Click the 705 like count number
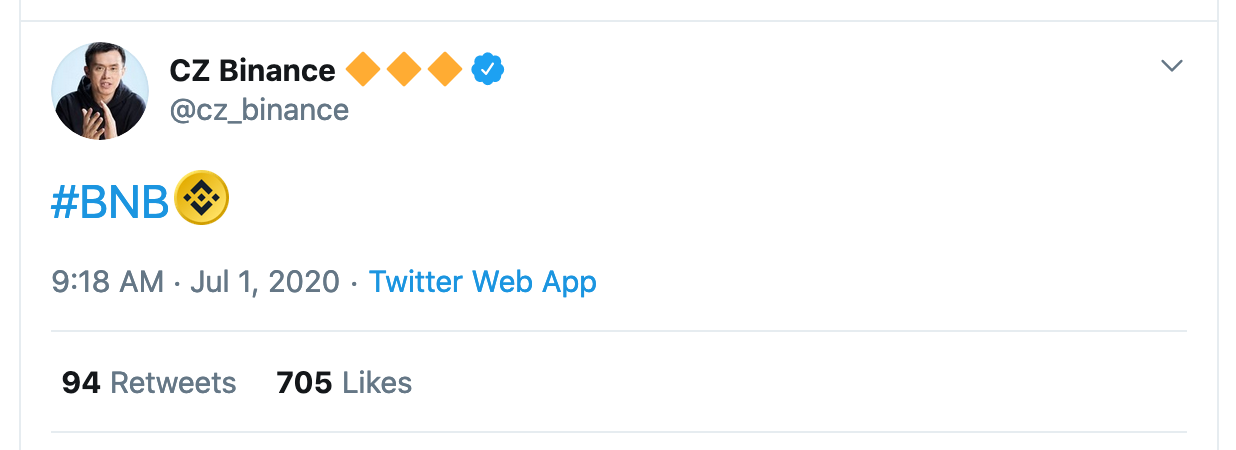 point(304,382)
